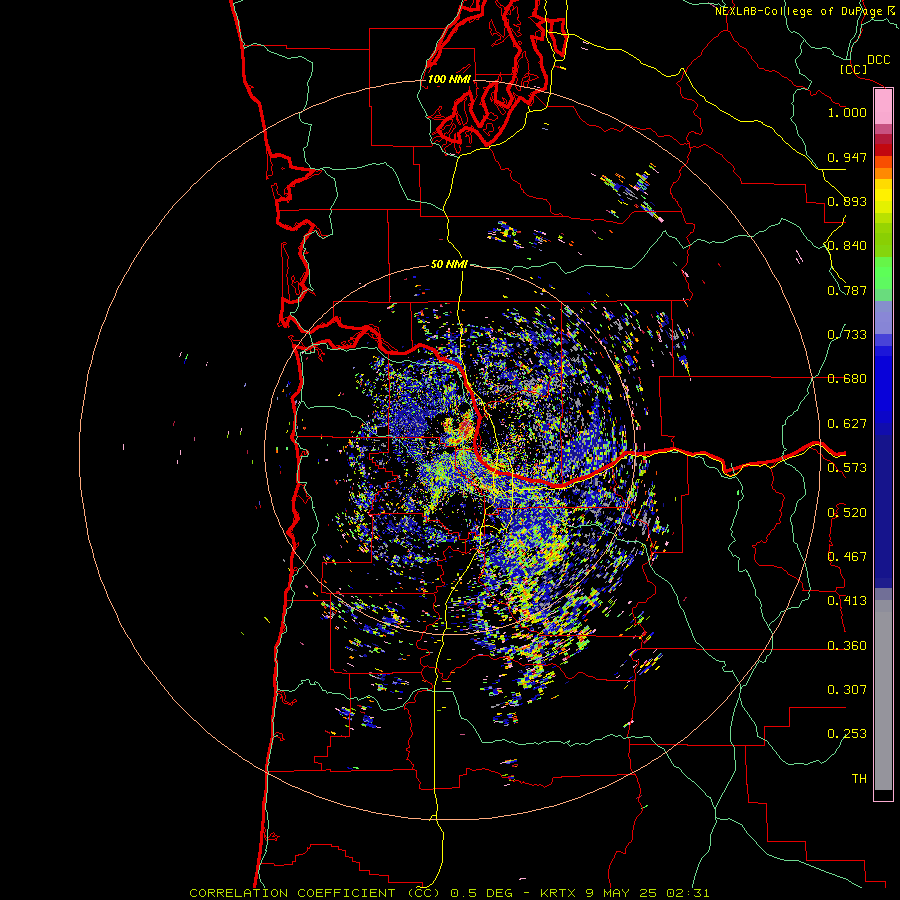Select the 0.467 scale value
The image size is (900, 900).
(847, 557)
